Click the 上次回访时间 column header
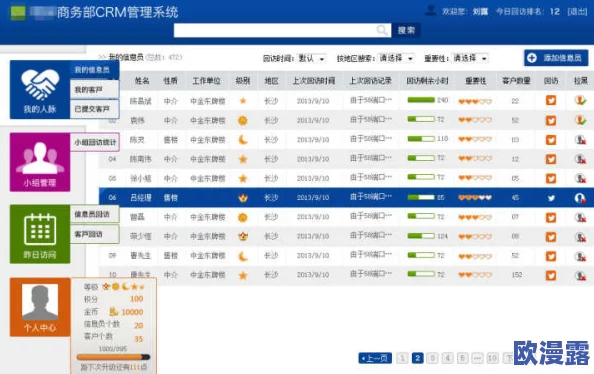This screenshot has width=594, height=374. [x=313, y=81]
